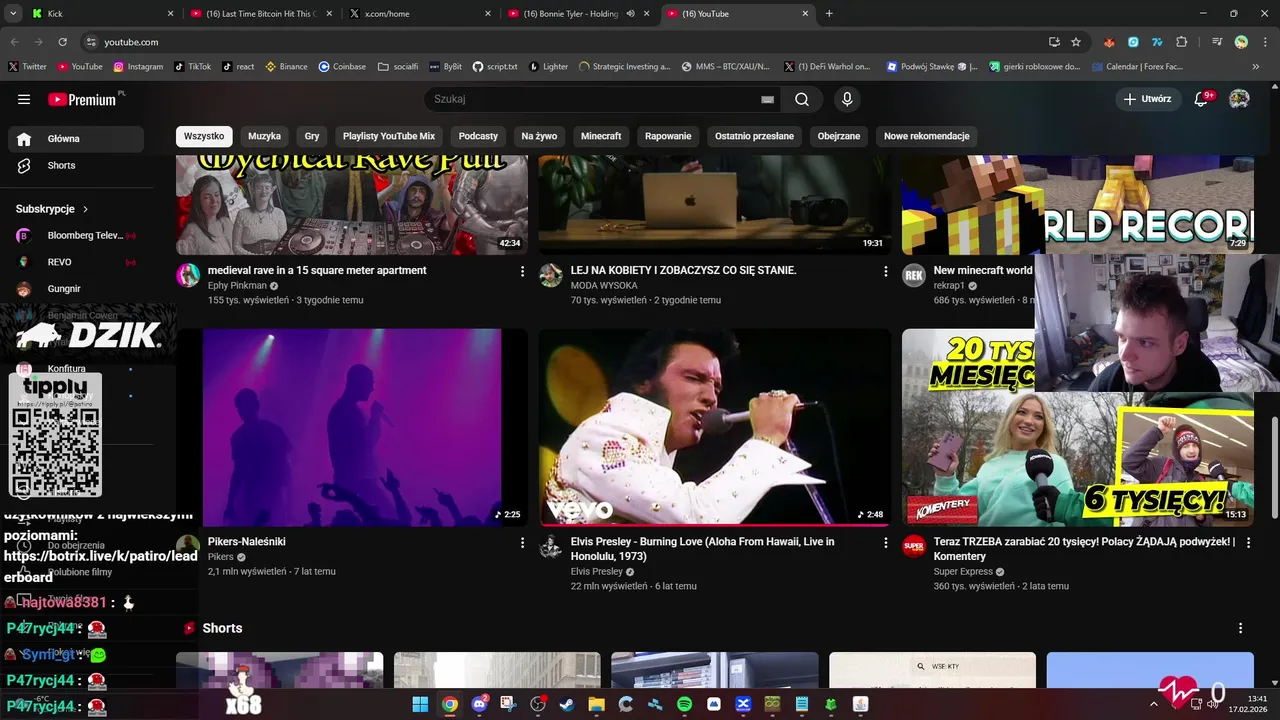1280x720 pixels.
Task: Select the Muzyka filter chip
Action: pyautogui.click(x=265, y=136)
